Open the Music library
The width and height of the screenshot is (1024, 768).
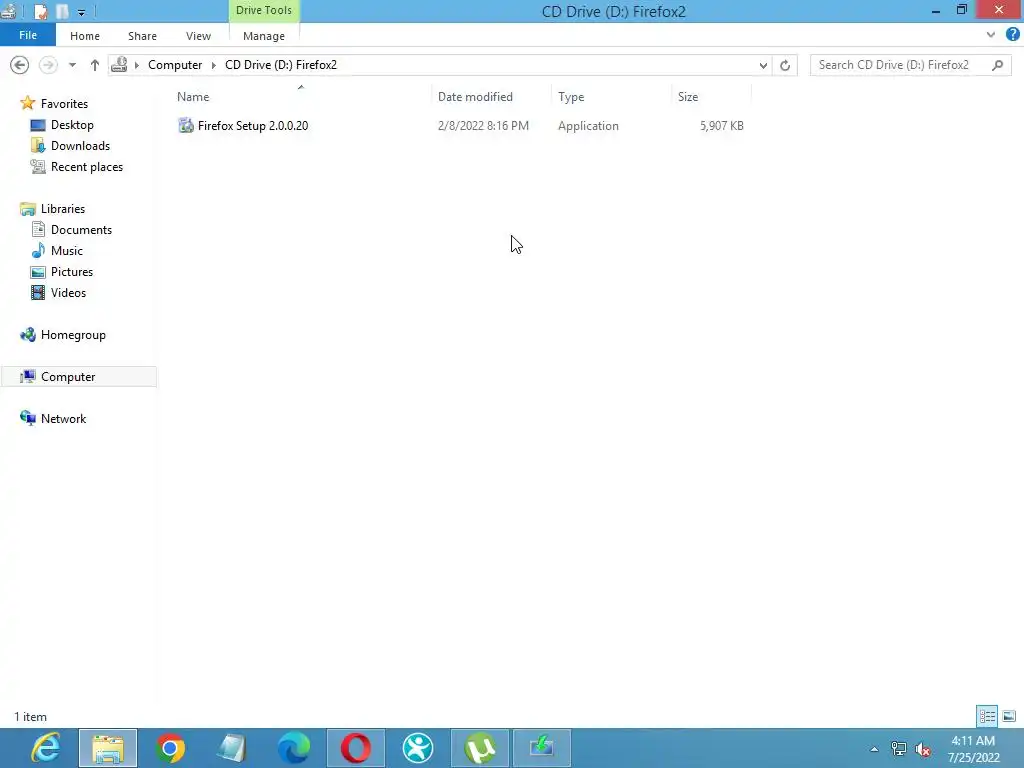(x=67, y=251)
